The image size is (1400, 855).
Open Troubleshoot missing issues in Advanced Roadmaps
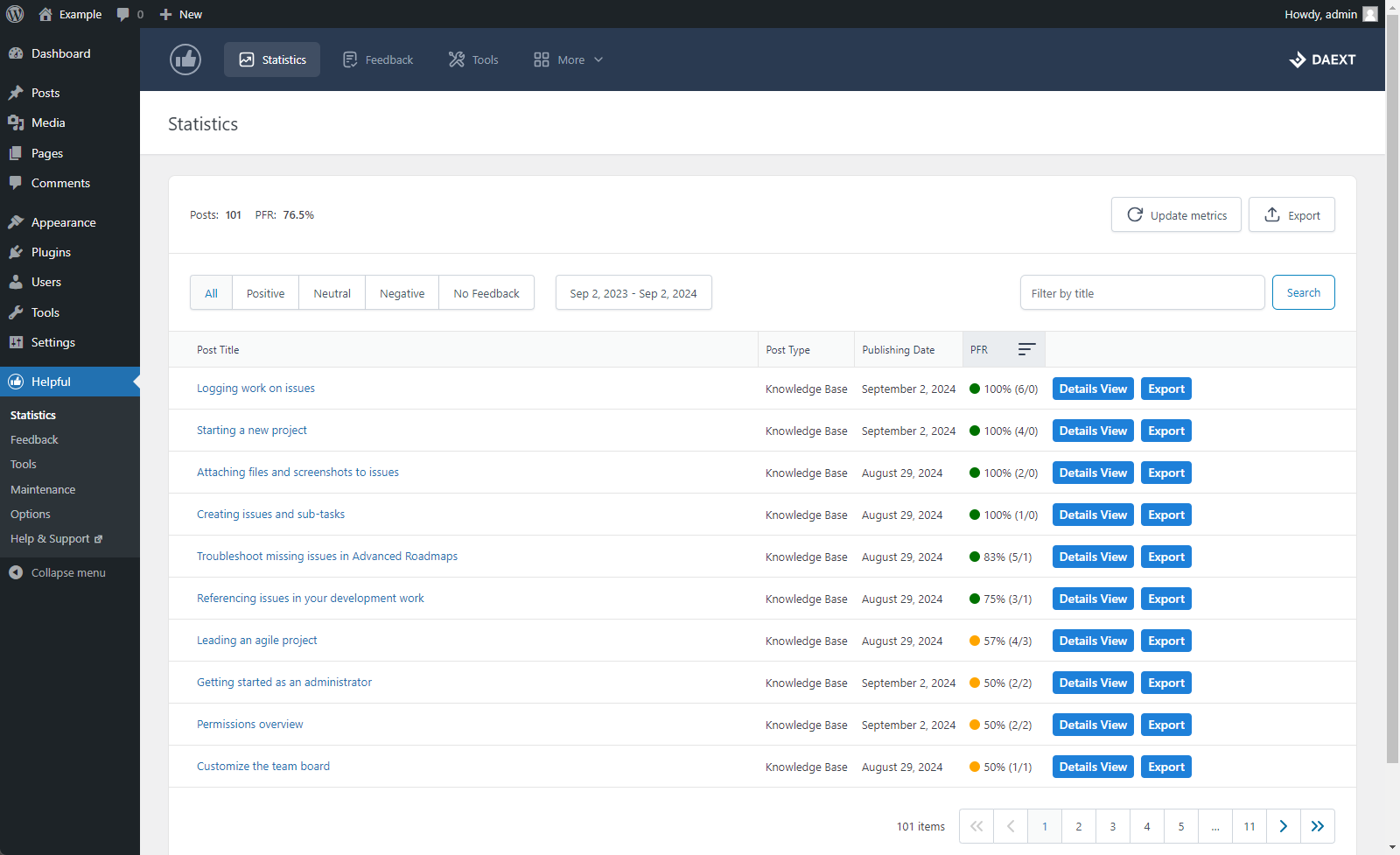[x=327, y=557]
